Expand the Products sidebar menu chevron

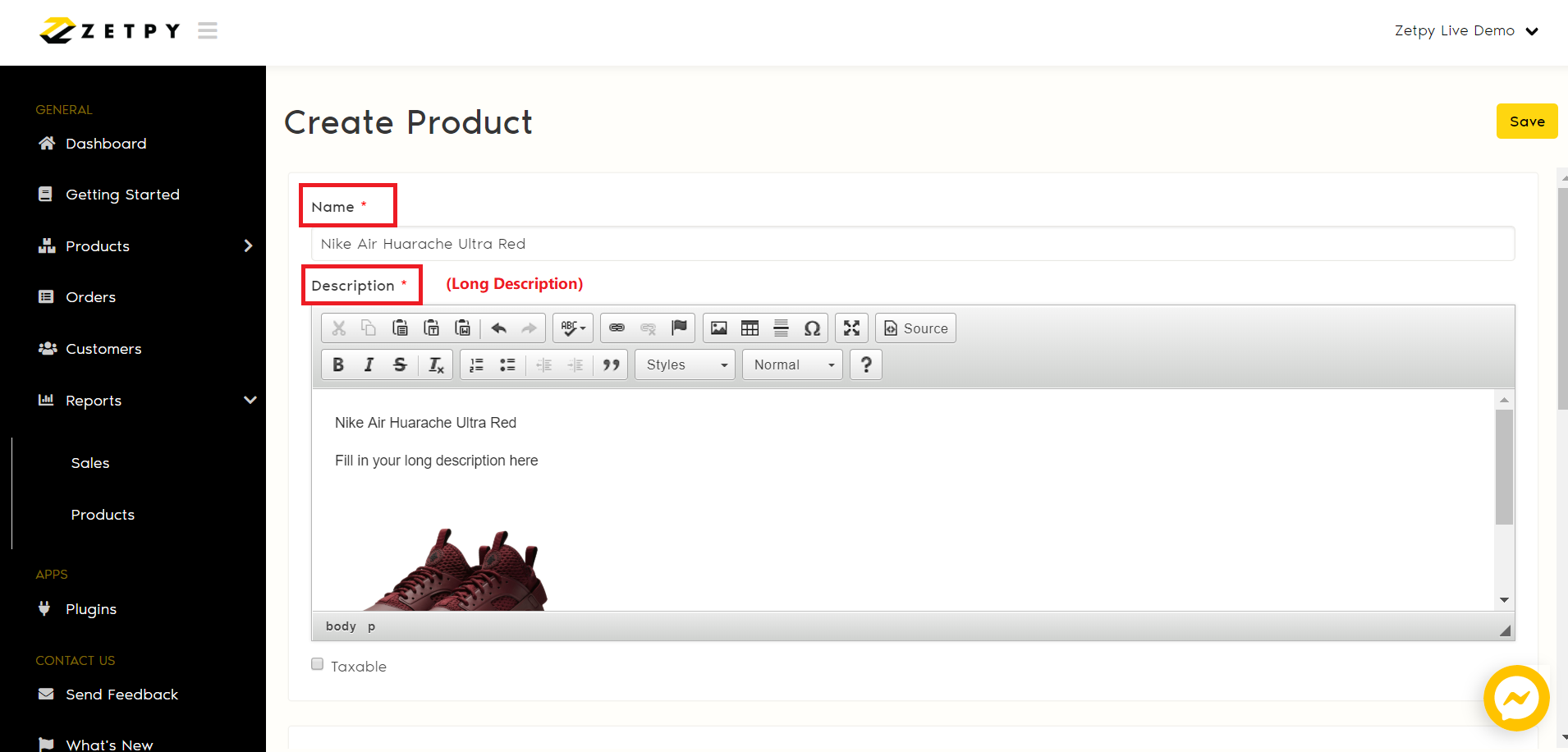248,245
